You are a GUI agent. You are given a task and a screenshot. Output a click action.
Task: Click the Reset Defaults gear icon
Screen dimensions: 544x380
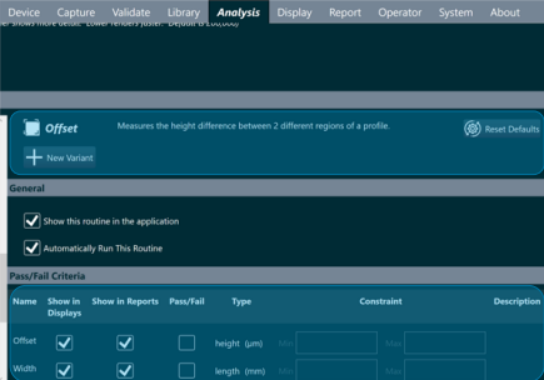coord(472,129)
